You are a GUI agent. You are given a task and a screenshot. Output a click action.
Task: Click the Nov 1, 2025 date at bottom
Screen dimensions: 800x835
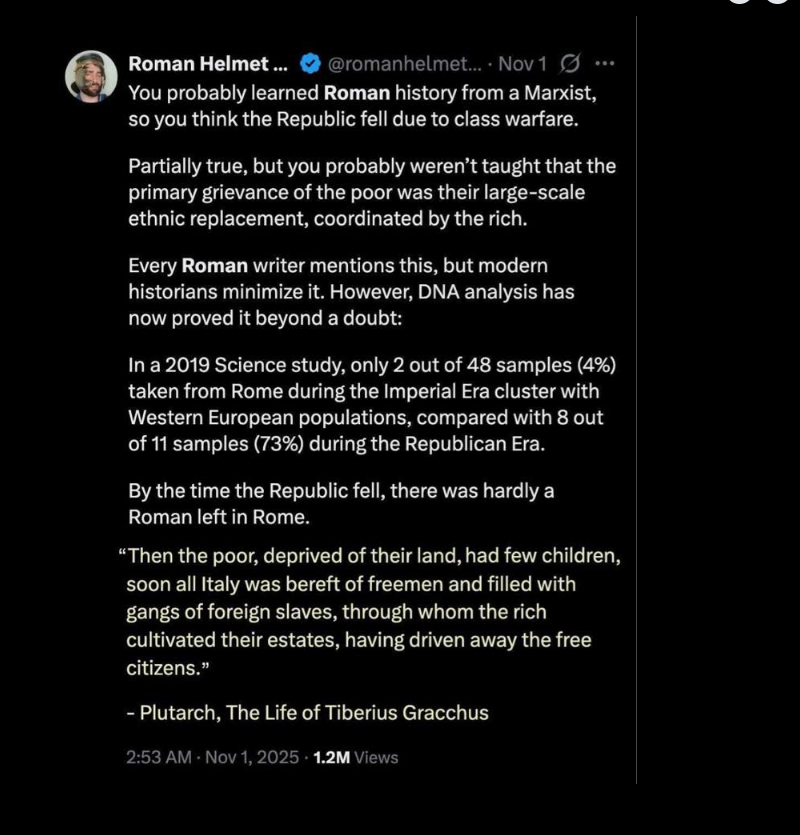pos(250,757)
